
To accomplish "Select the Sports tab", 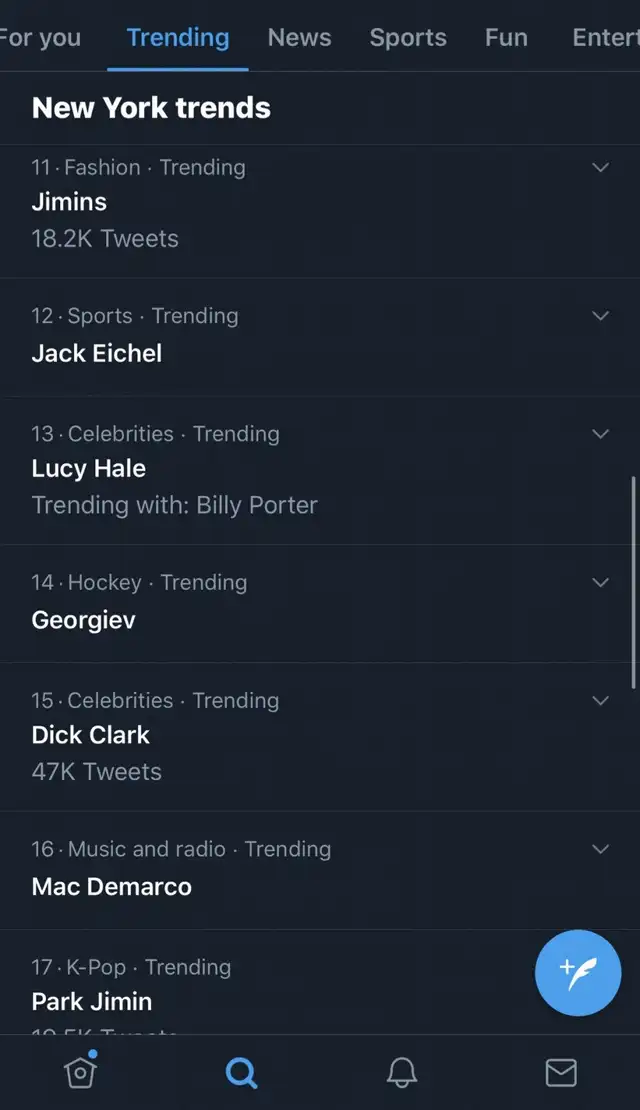I will coord(407,37).
